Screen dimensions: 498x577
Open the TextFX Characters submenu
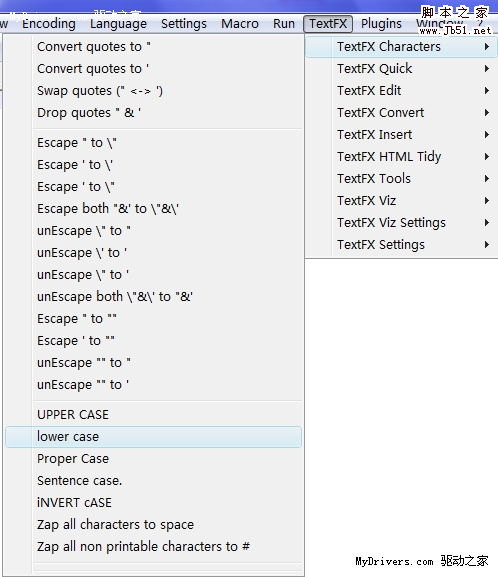tap(401, 47)
